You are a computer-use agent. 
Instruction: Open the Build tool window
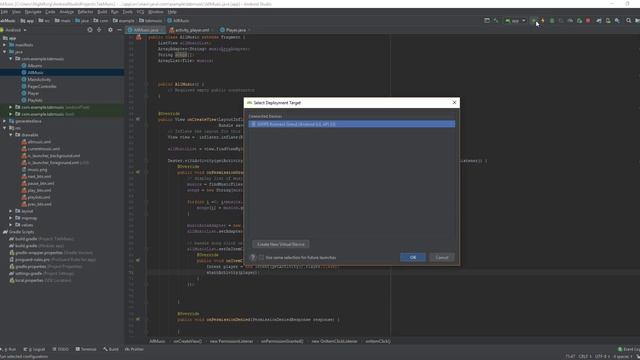[x=111, y=349]
